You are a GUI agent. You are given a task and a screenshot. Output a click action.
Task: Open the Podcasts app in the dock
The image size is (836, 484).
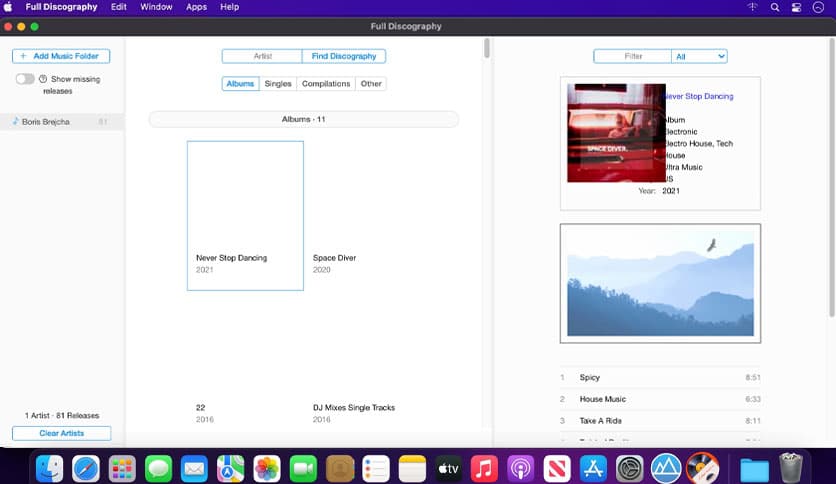click(520, 468)
